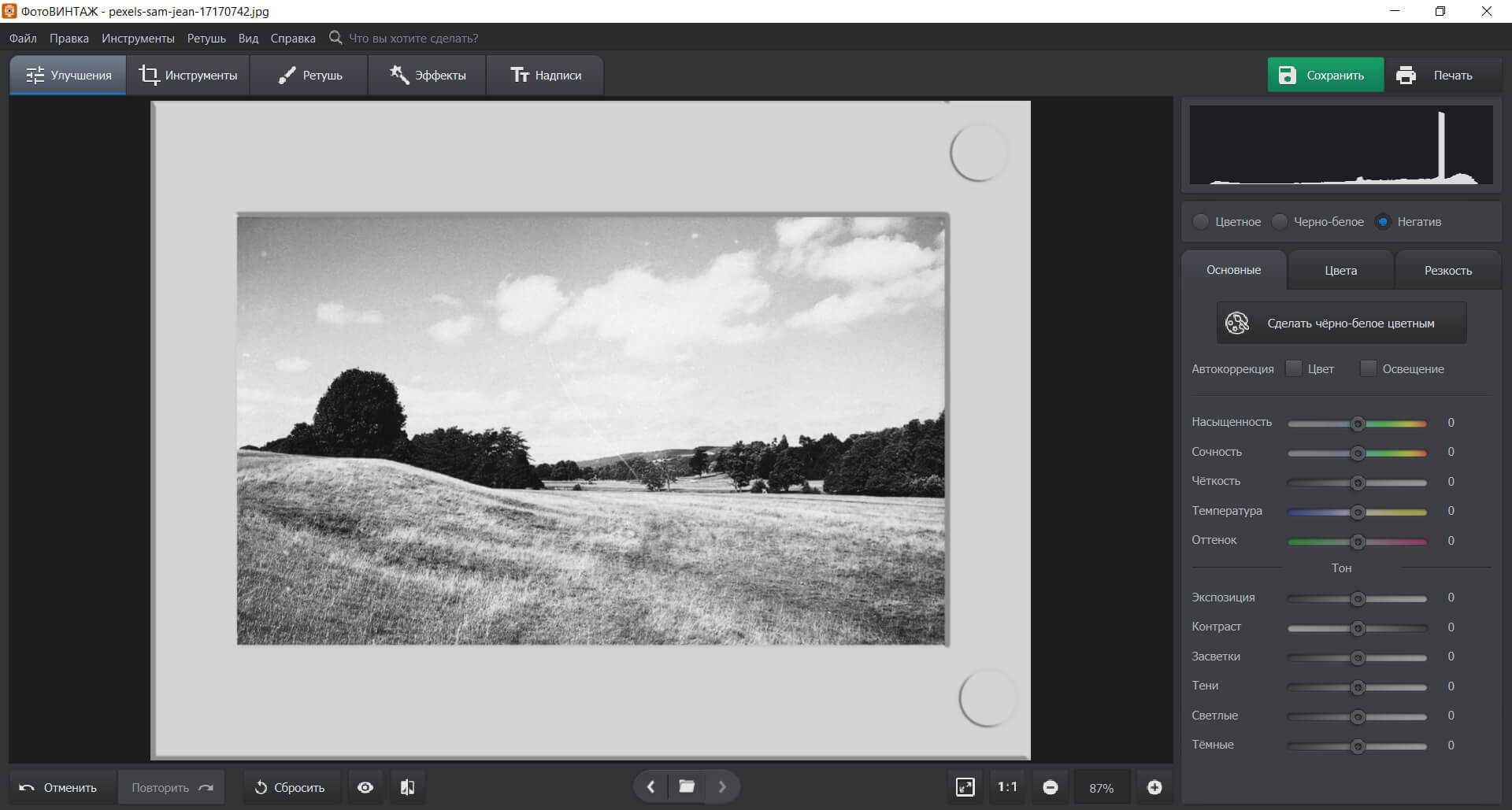Click the histogram panel

tap(1341, 146)
